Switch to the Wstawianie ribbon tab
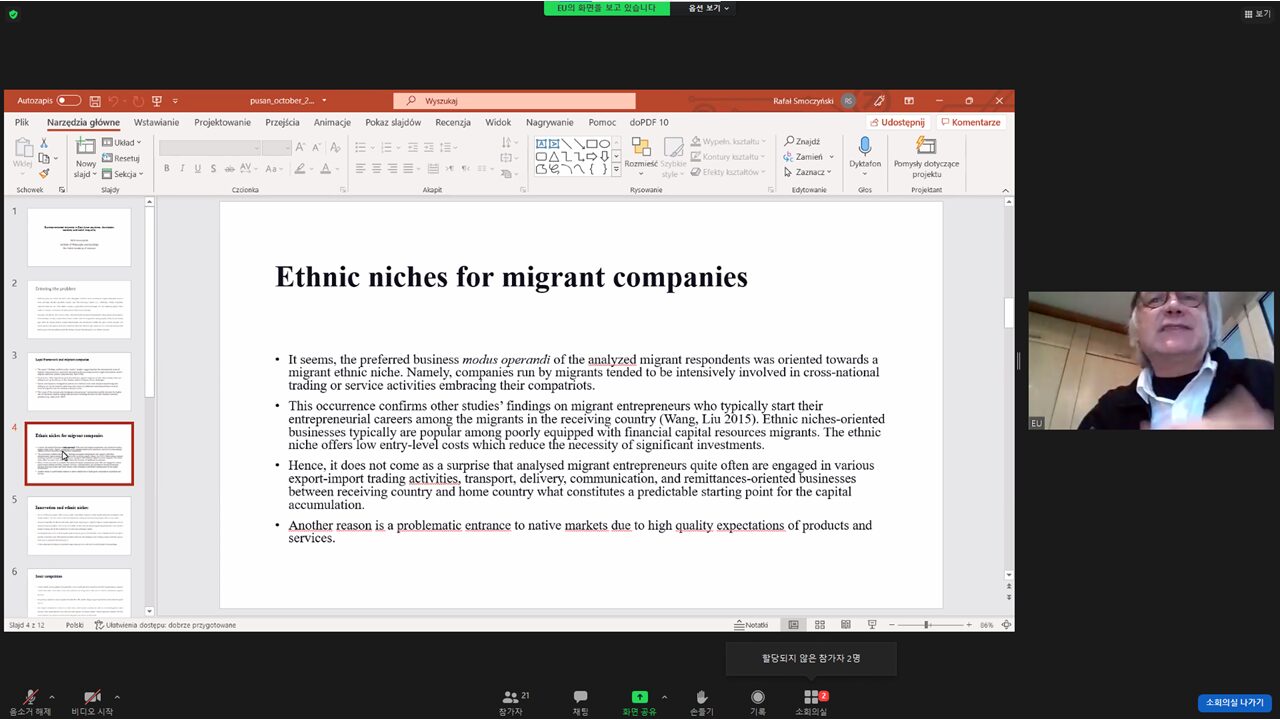 [x=156, y=122]
